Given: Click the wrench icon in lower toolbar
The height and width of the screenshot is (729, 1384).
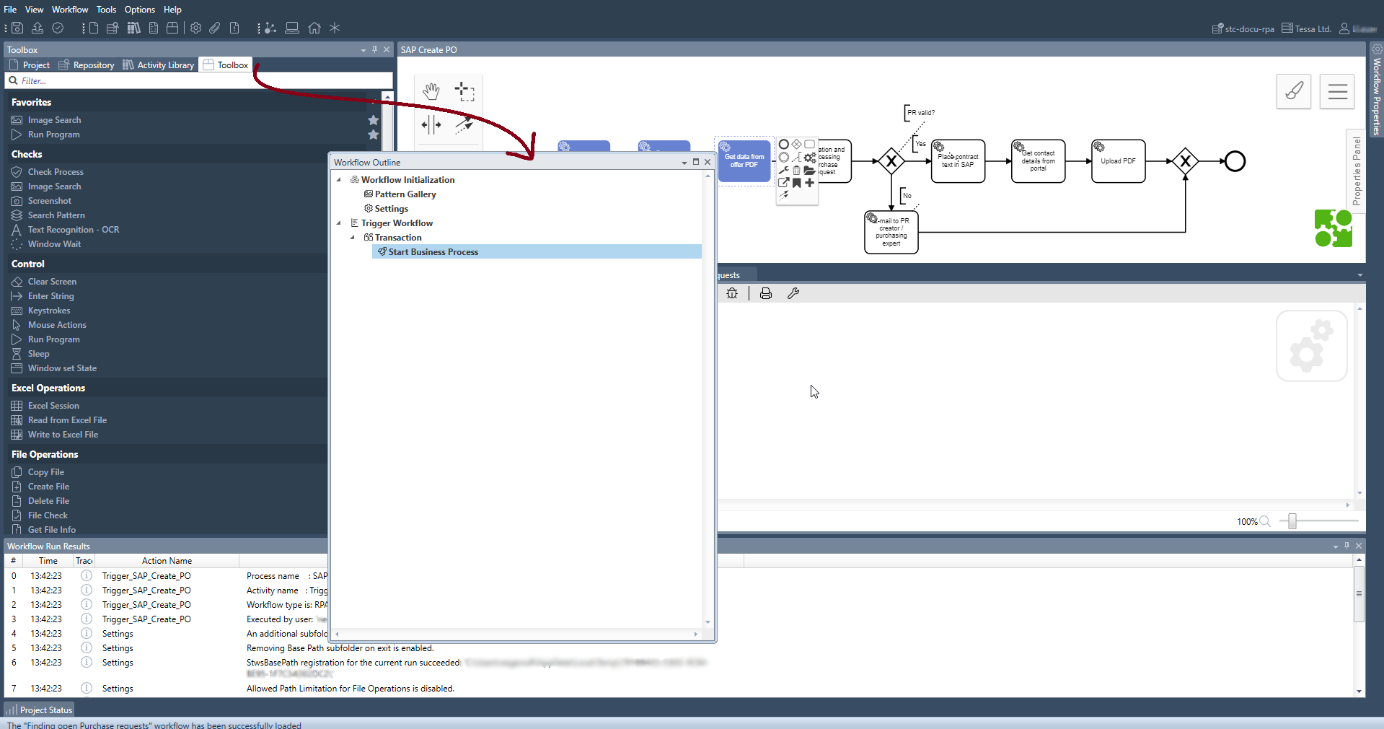Looking at the screenshot, I should click(x=793, y=293).
